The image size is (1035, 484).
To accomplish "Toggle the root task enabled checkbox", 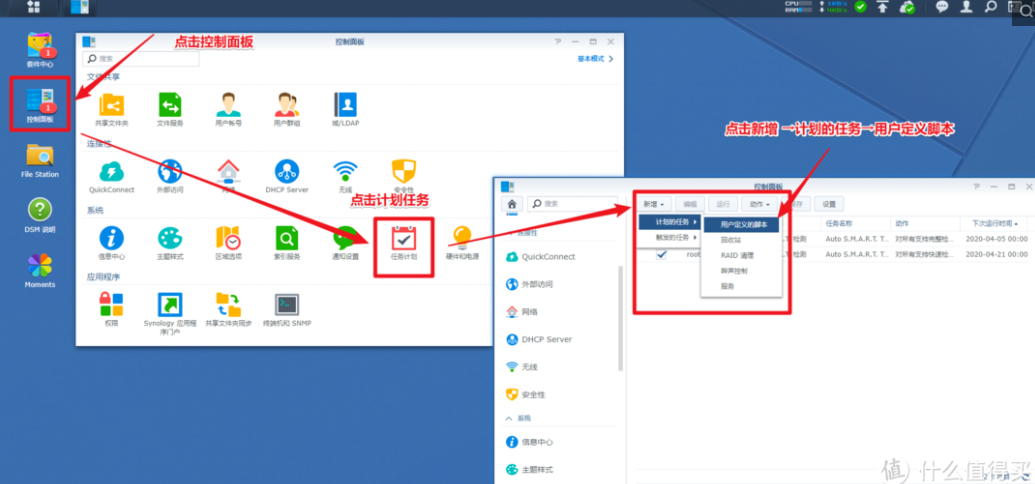I will click(661, 255).
